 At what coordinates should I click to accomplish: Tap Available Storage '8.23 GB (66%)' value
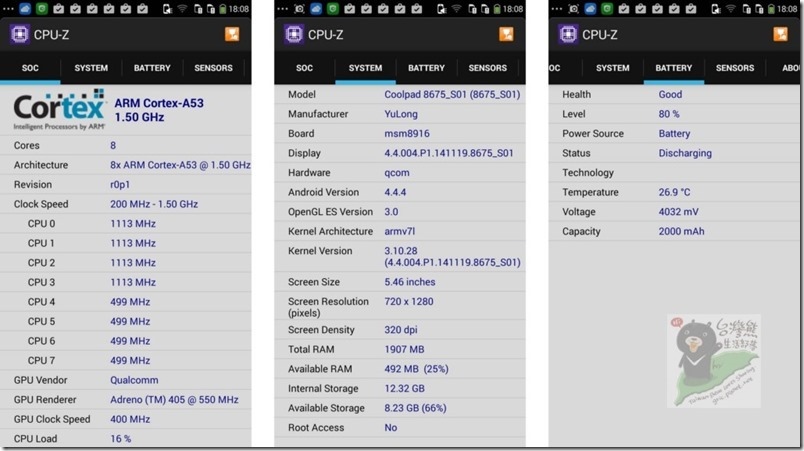(415, 408)
